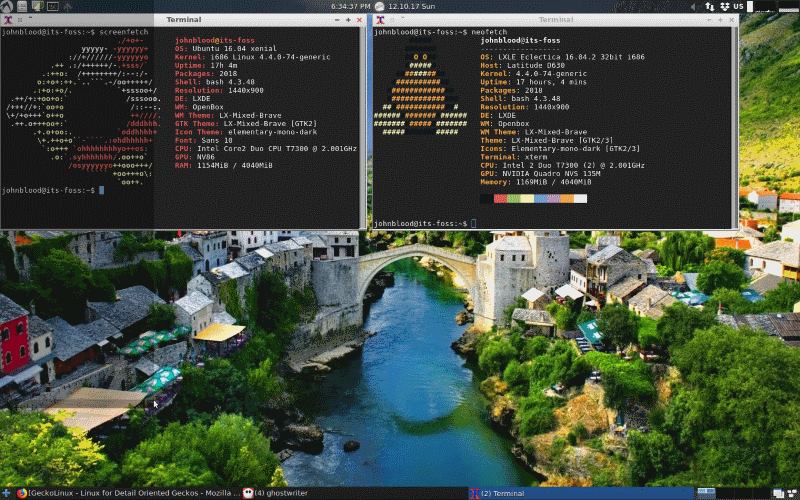Click the green color block in neofetch

pos(514,198)
